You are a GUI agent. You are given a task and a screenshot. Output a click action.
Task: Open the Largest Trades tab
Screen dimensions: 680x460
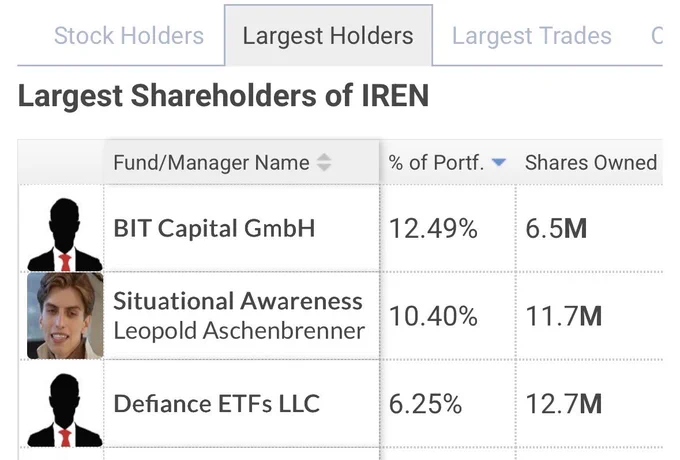click(x=532, y=36)
